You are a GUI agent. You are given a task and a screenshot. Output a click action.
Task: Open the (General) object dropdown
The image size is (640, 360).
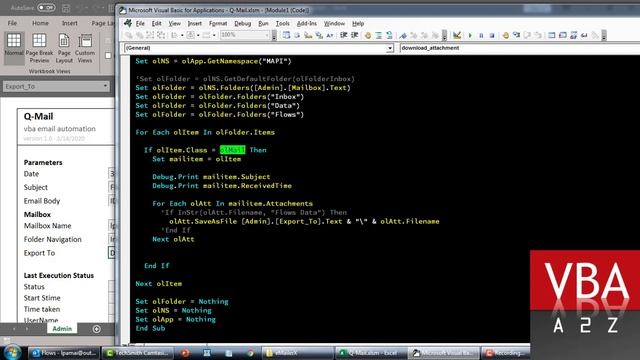point(390,48)
